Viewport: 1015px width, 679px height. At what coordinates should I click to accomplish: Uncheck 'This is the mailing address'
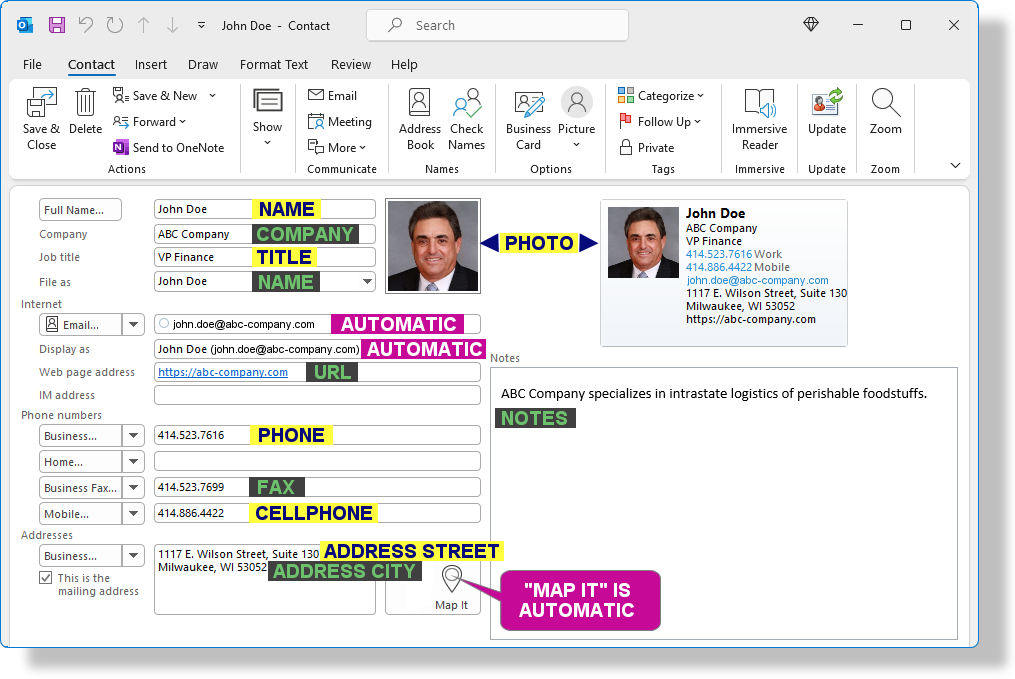46,577
